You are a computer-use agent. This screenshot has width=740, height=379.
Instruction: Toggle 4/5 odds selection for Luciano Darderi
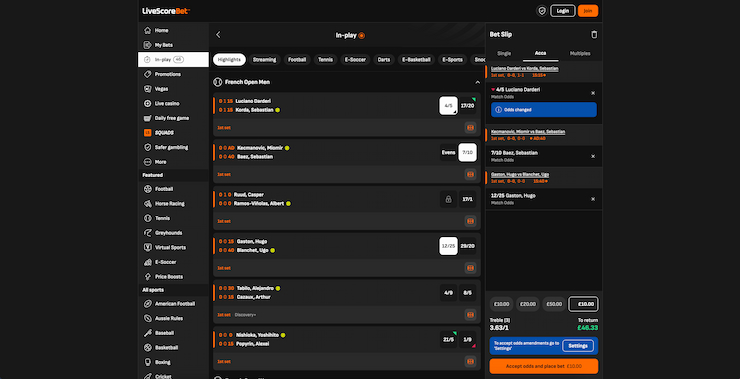(x=448, y=106)
